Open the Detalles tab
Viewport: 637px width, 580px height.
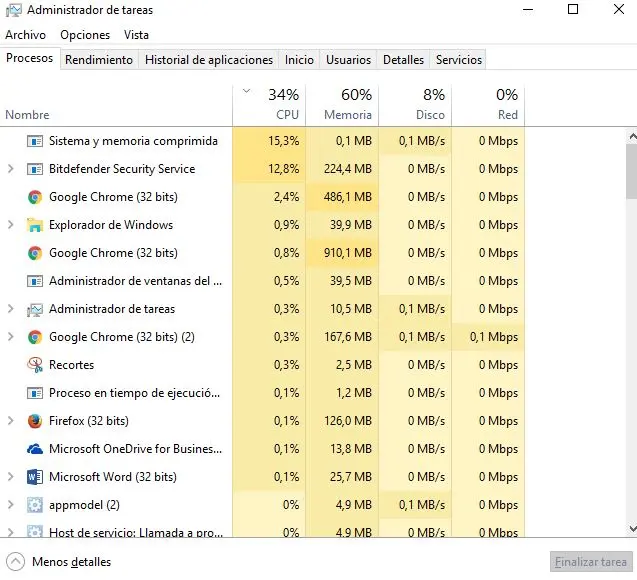(x=403, y=60)
